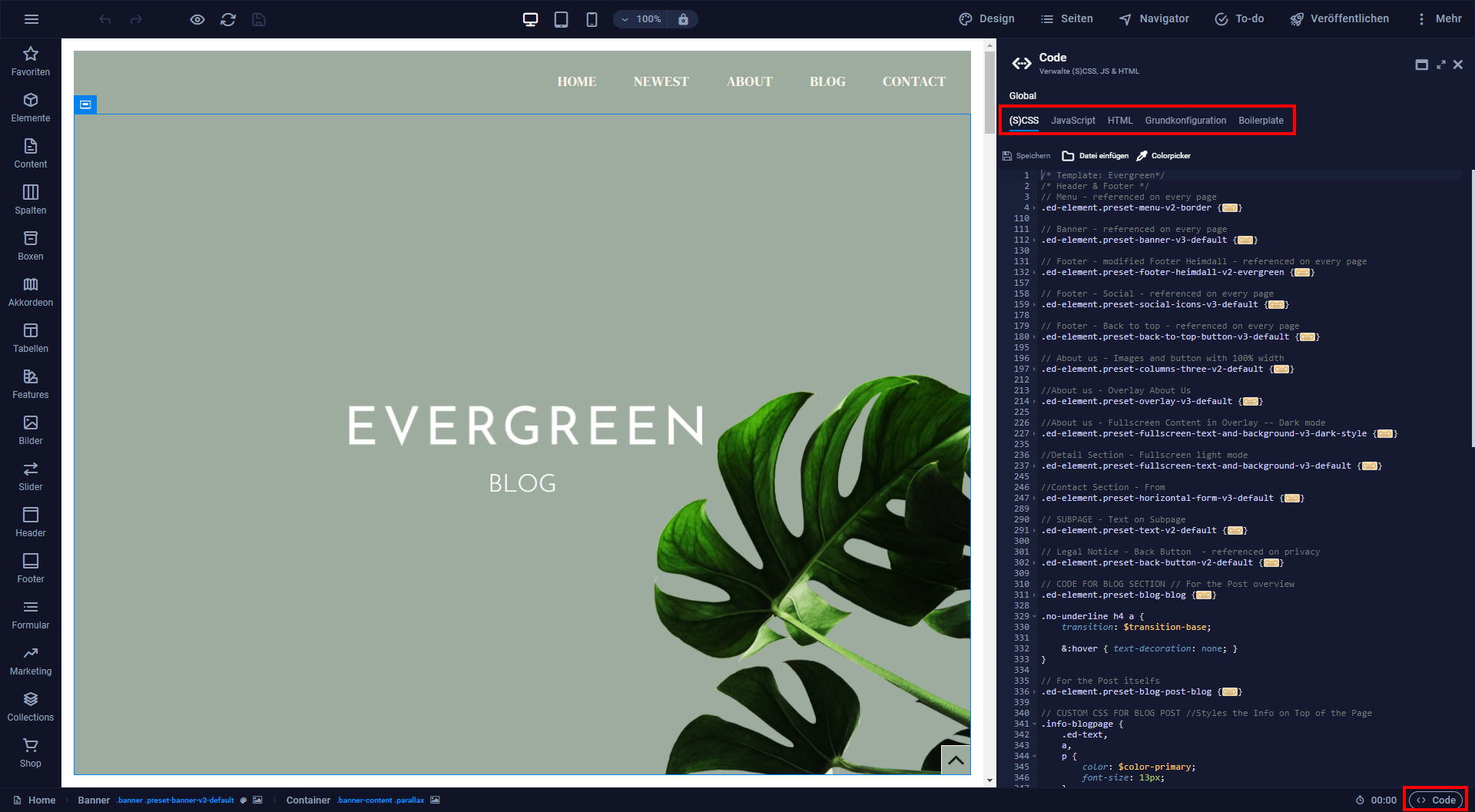
Task: Collapse the code block at line 329
Action: click(1034, 617)
